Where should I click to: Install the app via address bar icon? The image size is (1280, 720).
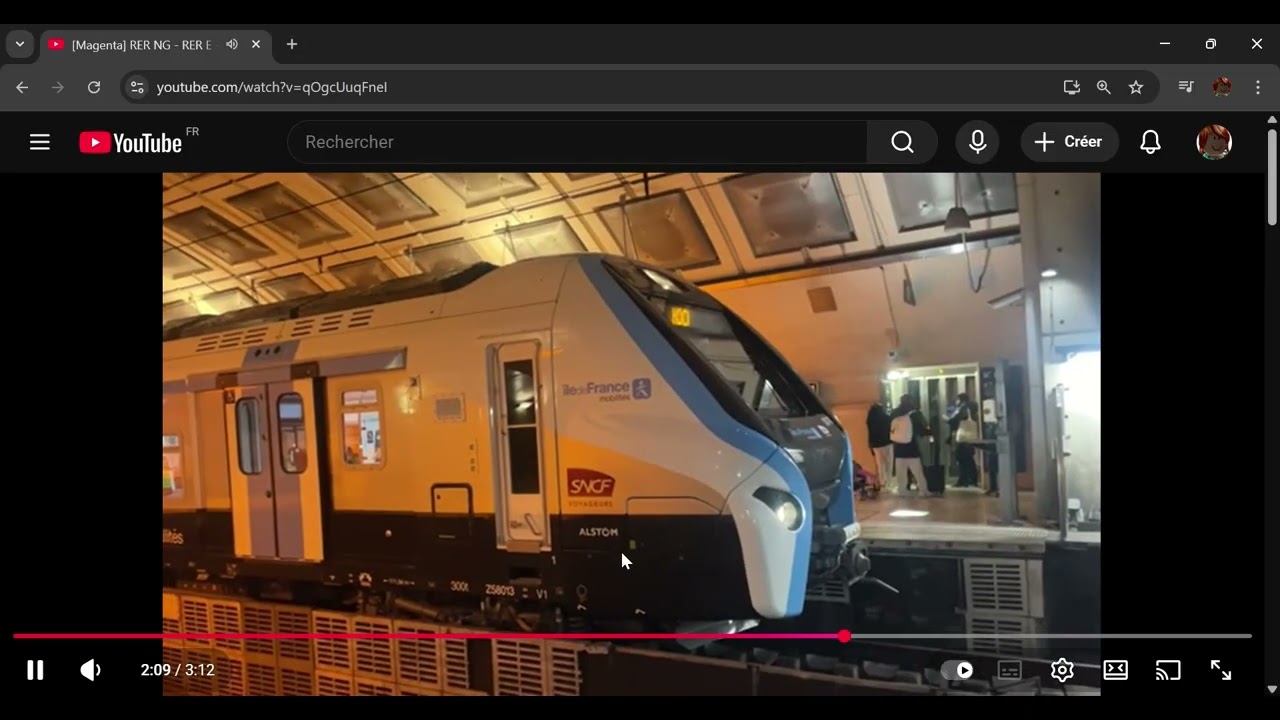(x=1072, y=87)
